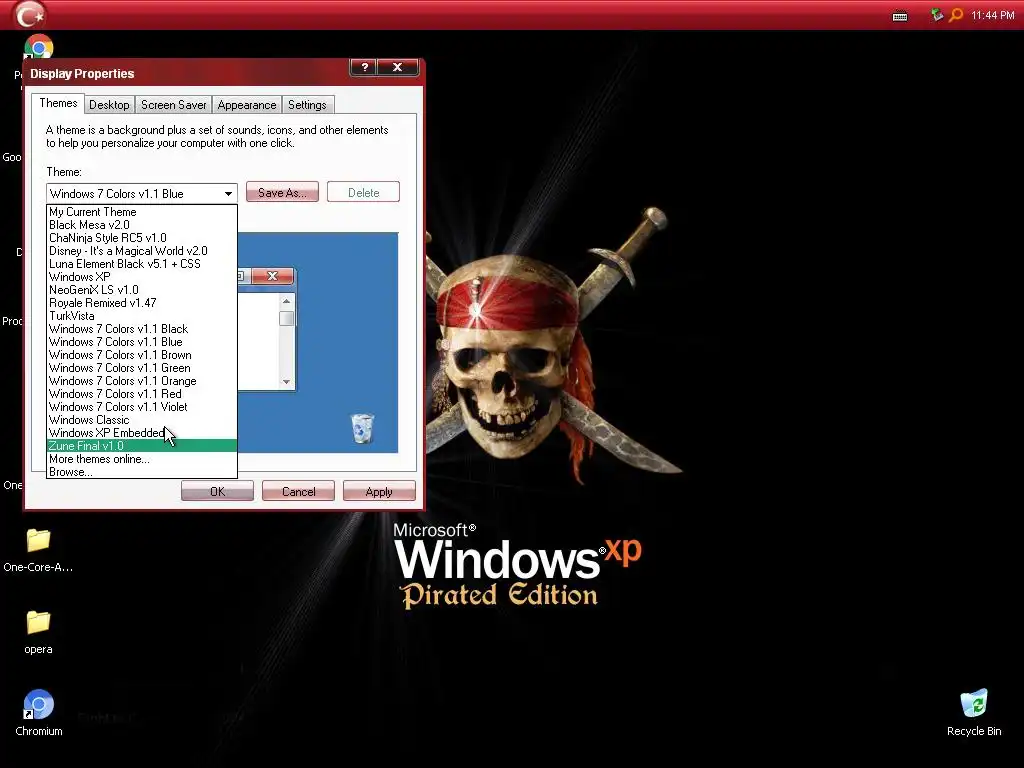This screenshot has height=768, width=1024.
Task: Click the orange search tray icon
Action: (956, 14)
